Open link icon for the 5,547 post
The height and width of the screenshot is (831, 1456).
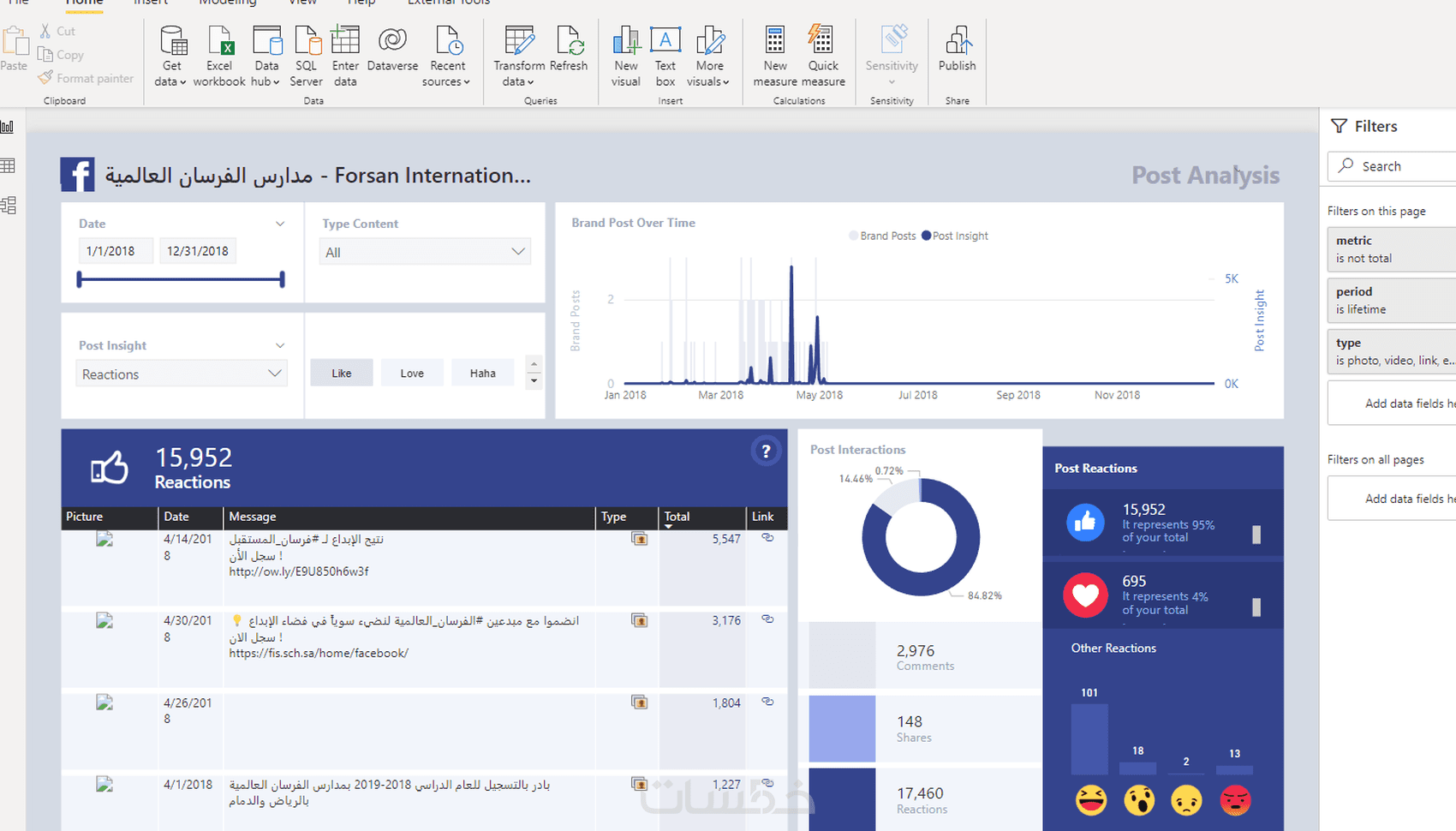[x=767, y=538]
